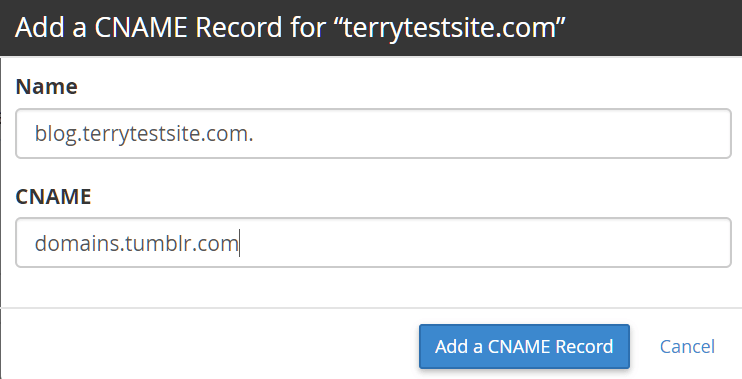Place cursor at end of domains.tumblr.com
This screenshot has width=742, height=379.
(x=239, y=243)
